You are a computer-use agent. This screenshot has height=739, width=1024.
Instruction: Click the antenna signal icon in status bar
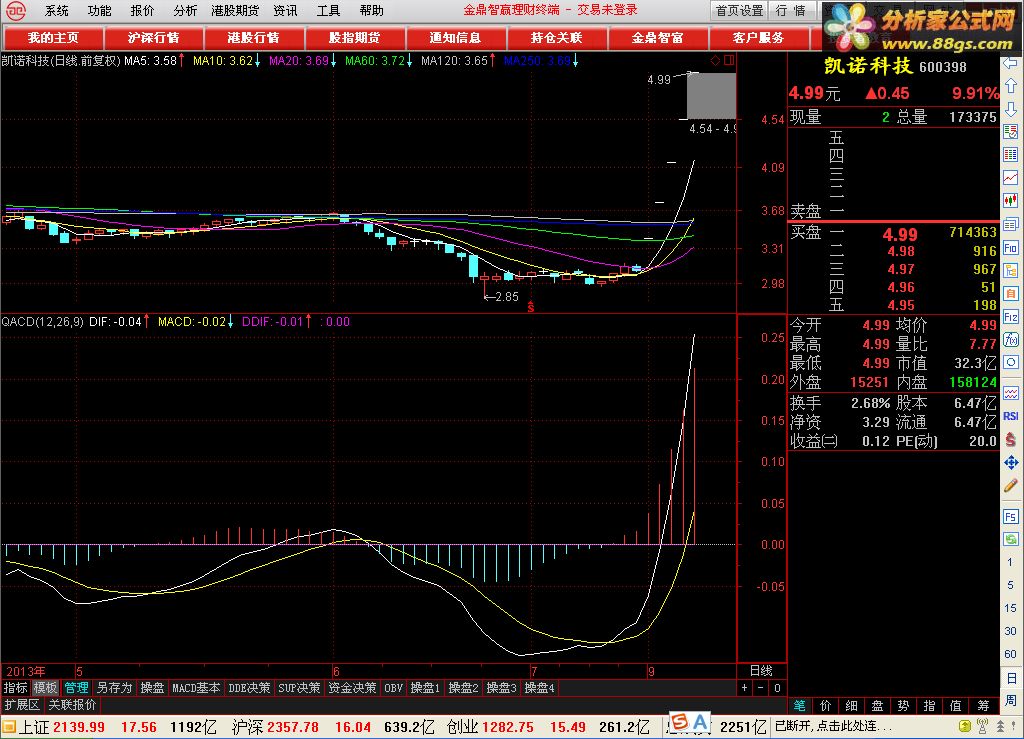coord(982,726)
